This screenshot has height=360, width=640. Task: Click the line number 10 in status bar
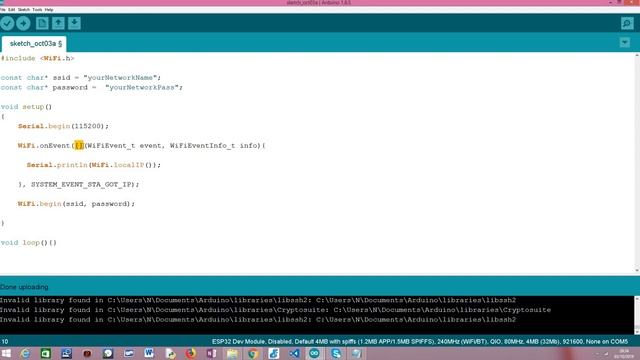[x=4, y=341]
